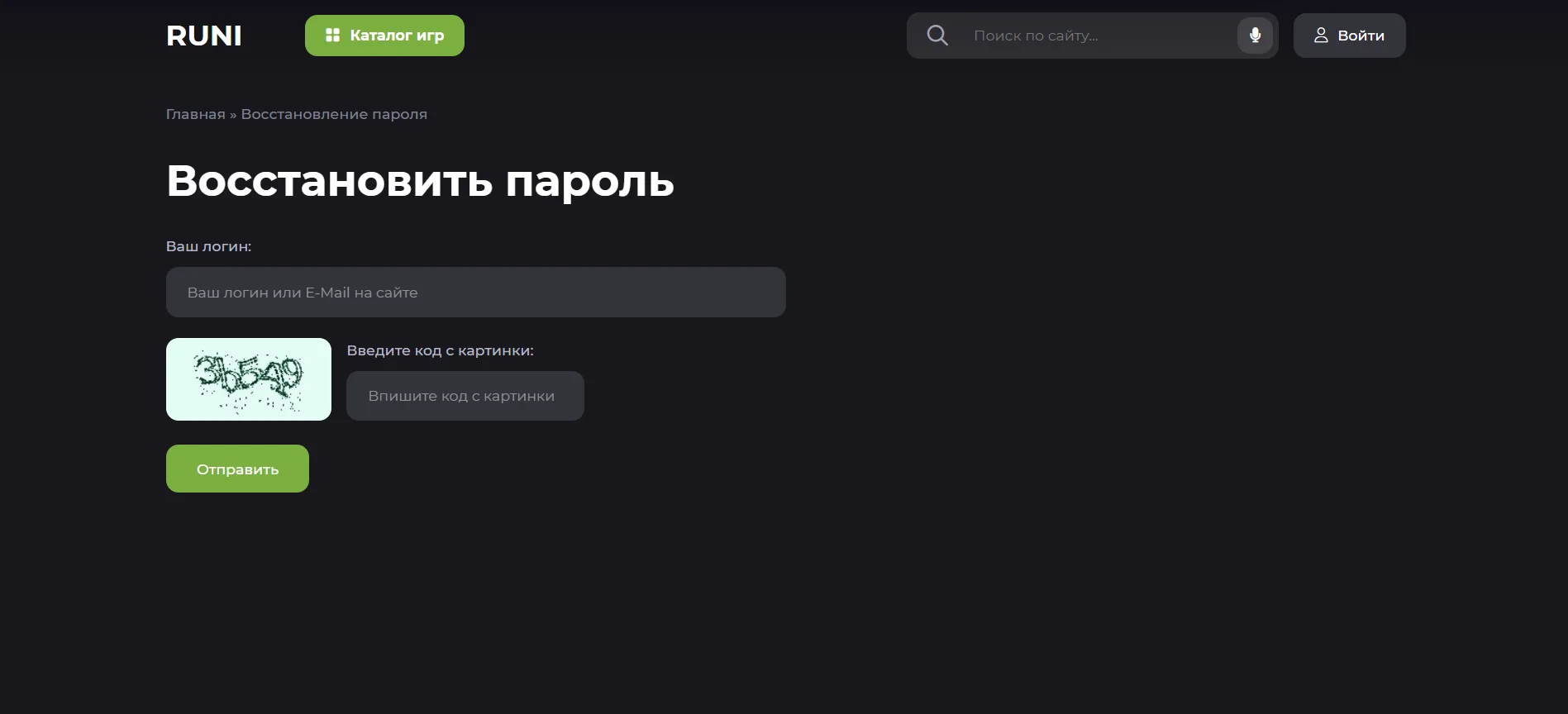Click the Ваш логин: field label
Viewport: 1568px width, 714px height.
(208, 246)
